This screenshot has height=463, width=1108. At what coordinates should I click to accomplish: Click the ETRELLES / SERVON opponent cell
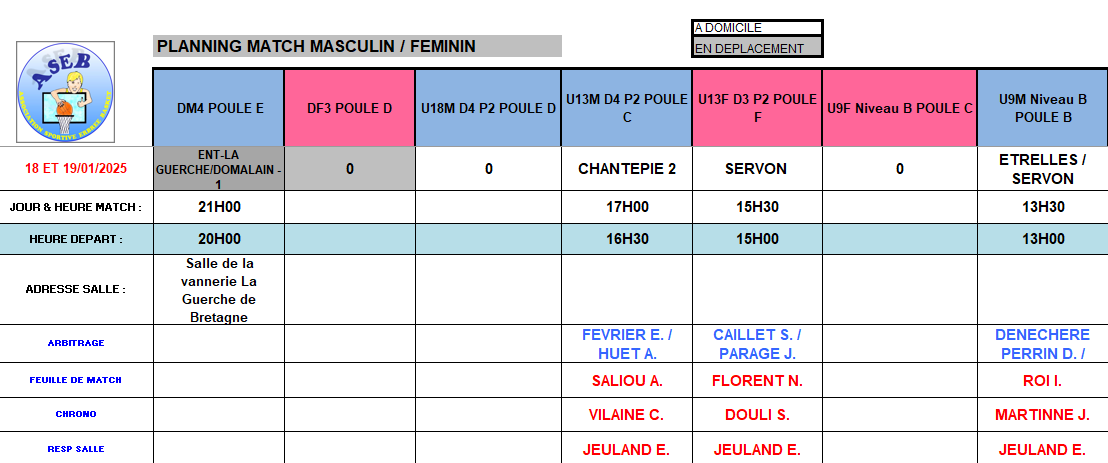tap(1042, 169)
